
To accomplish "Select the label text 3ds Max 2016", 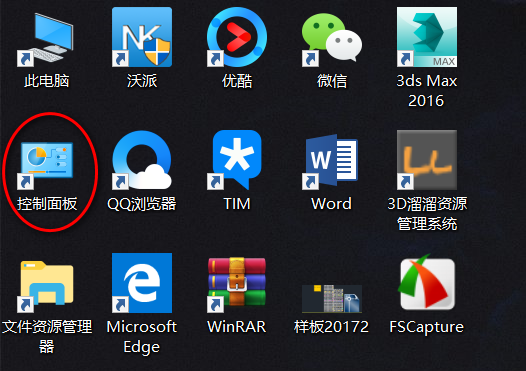I will [427, 91].
